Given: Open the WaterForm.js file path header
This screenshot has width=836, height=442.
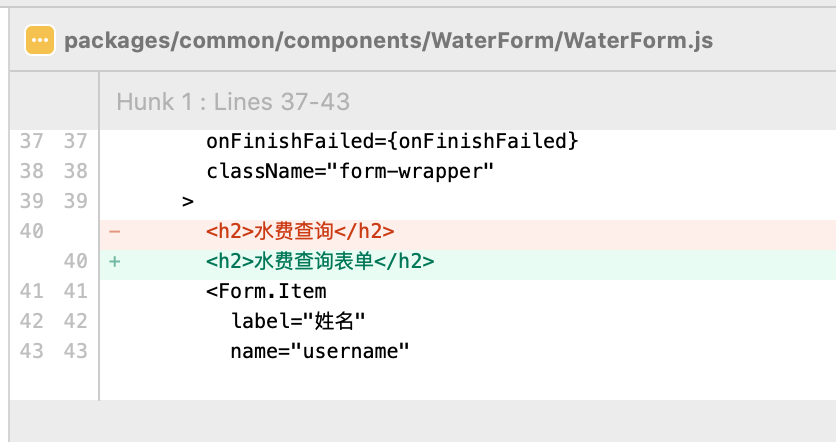Looking at the screenshot, I should 388,41.
